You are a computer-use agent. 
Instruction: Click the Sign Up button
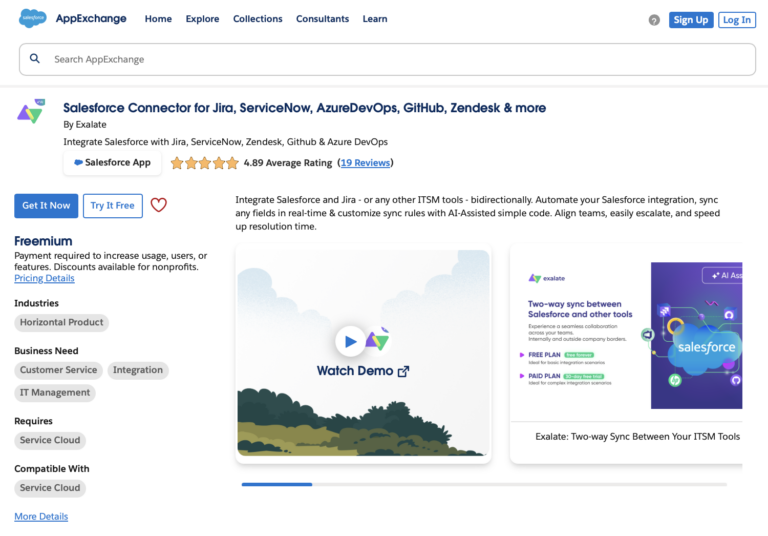(690, 20)
